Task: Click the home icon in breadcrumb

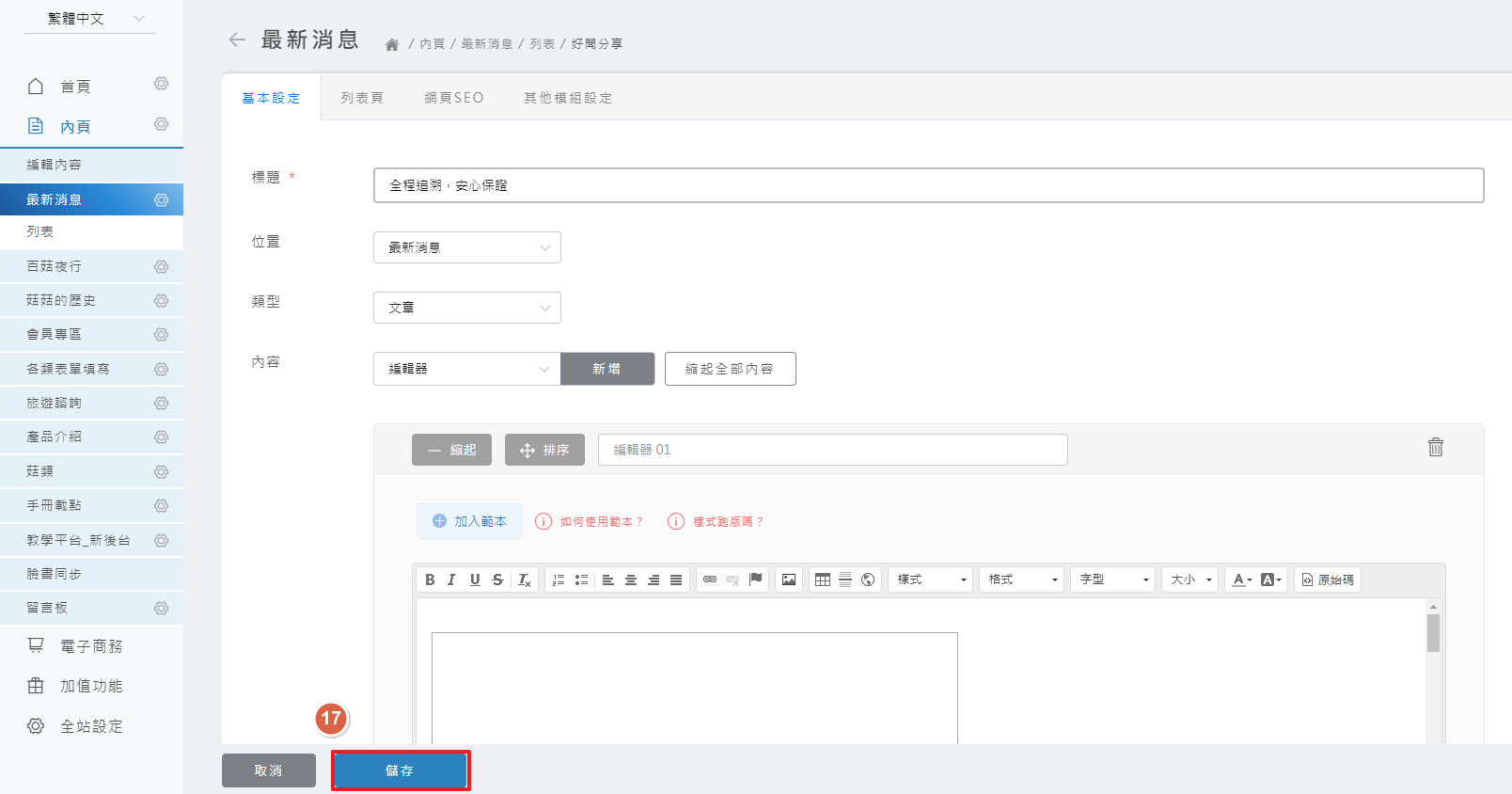Action: 392,44
